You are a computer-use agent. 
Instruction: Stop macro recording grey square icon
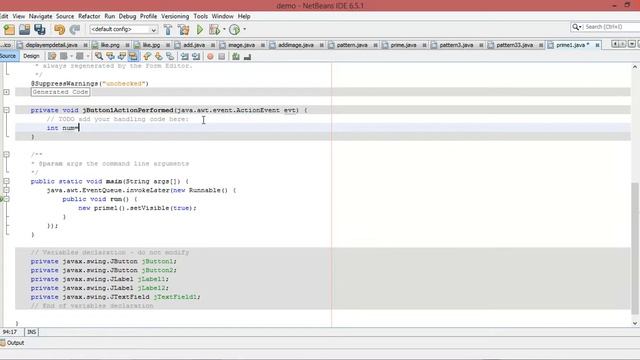coord(222,56)
